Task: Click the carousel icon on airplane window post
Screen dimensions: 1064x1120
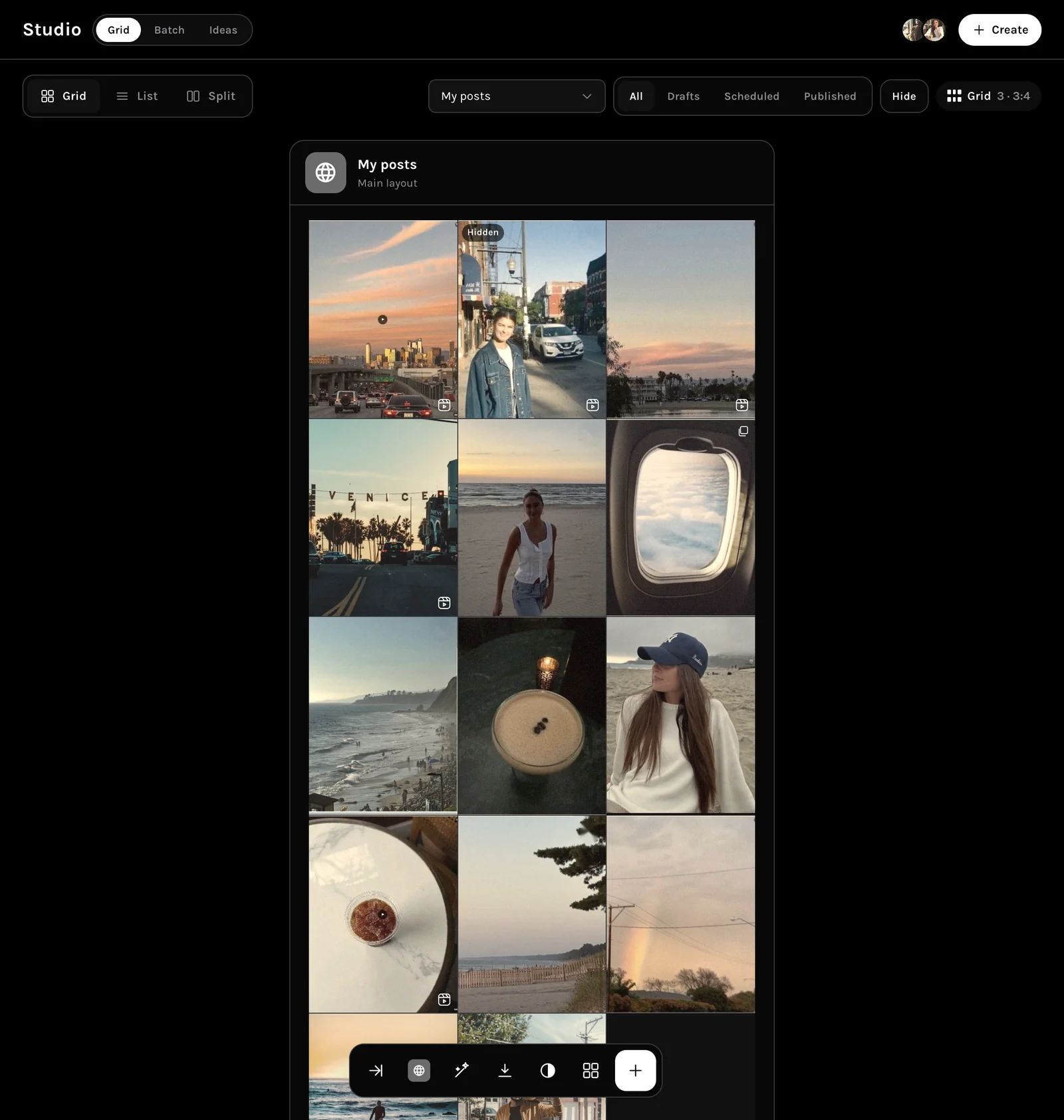Action: click(x=743, y=431)
